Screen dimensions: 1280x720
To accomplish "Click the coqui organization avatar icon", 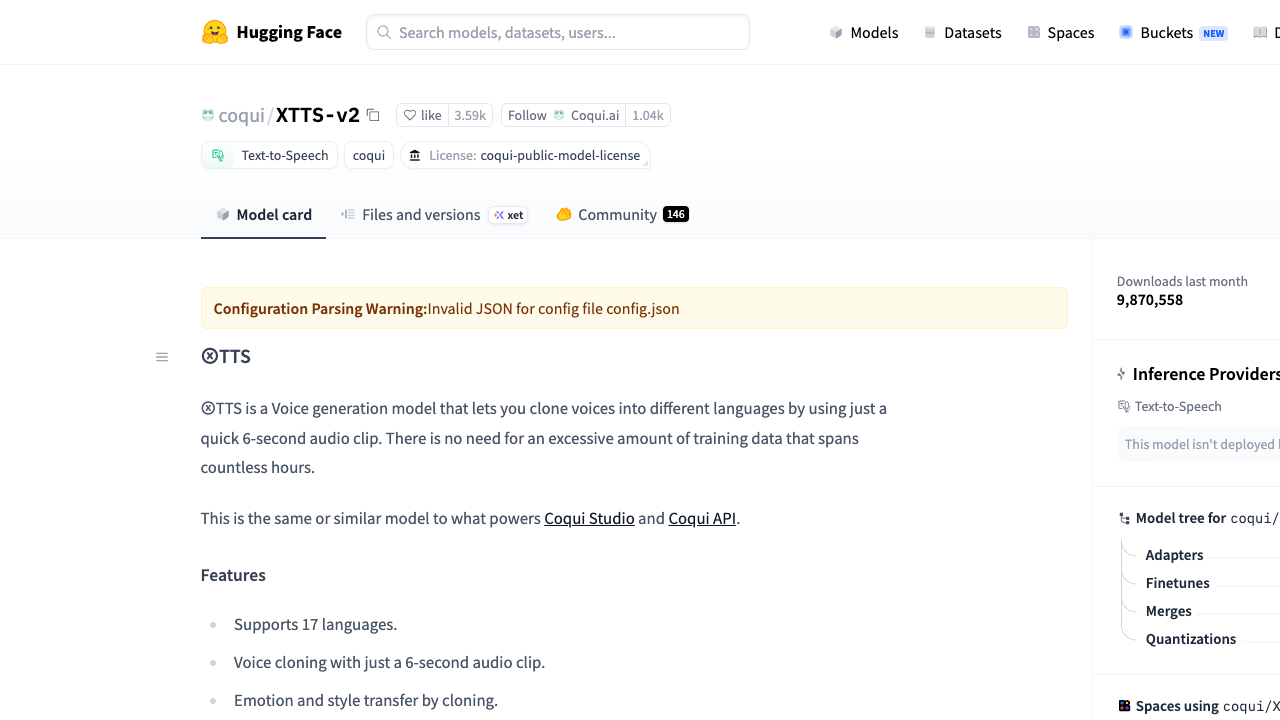I will [208, 115].
